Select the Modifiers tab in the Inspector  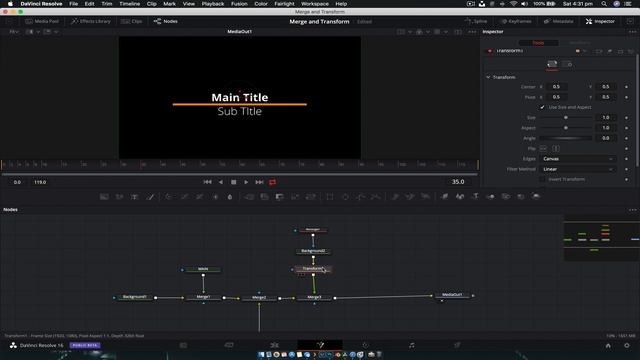point(579,42)
